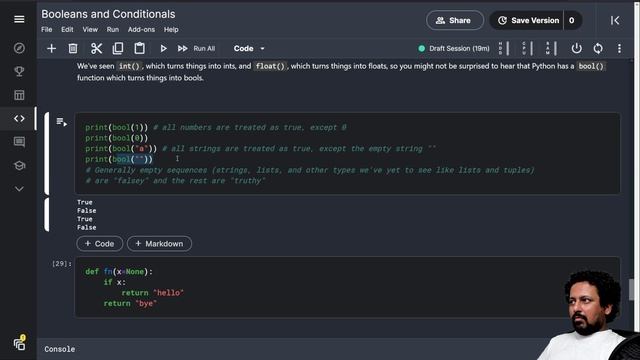Open the compass Home icon in sidebar
This screenshot has width=640, height=360.
19,48
